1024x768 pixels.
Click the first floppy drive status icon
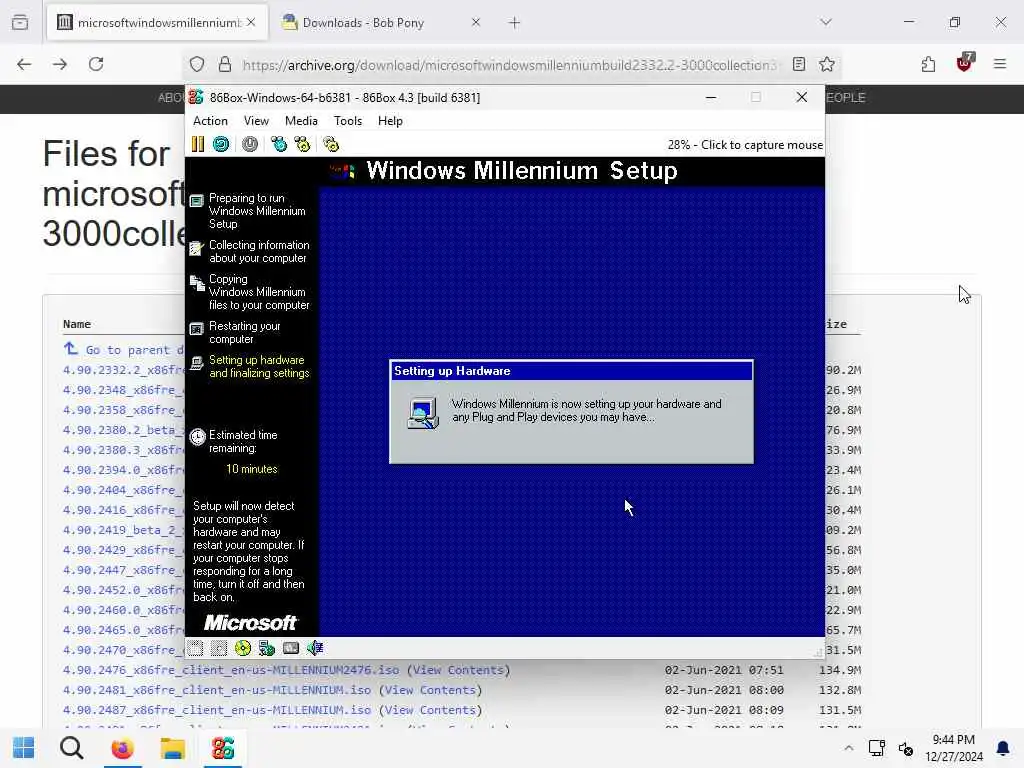pos(195,648)
